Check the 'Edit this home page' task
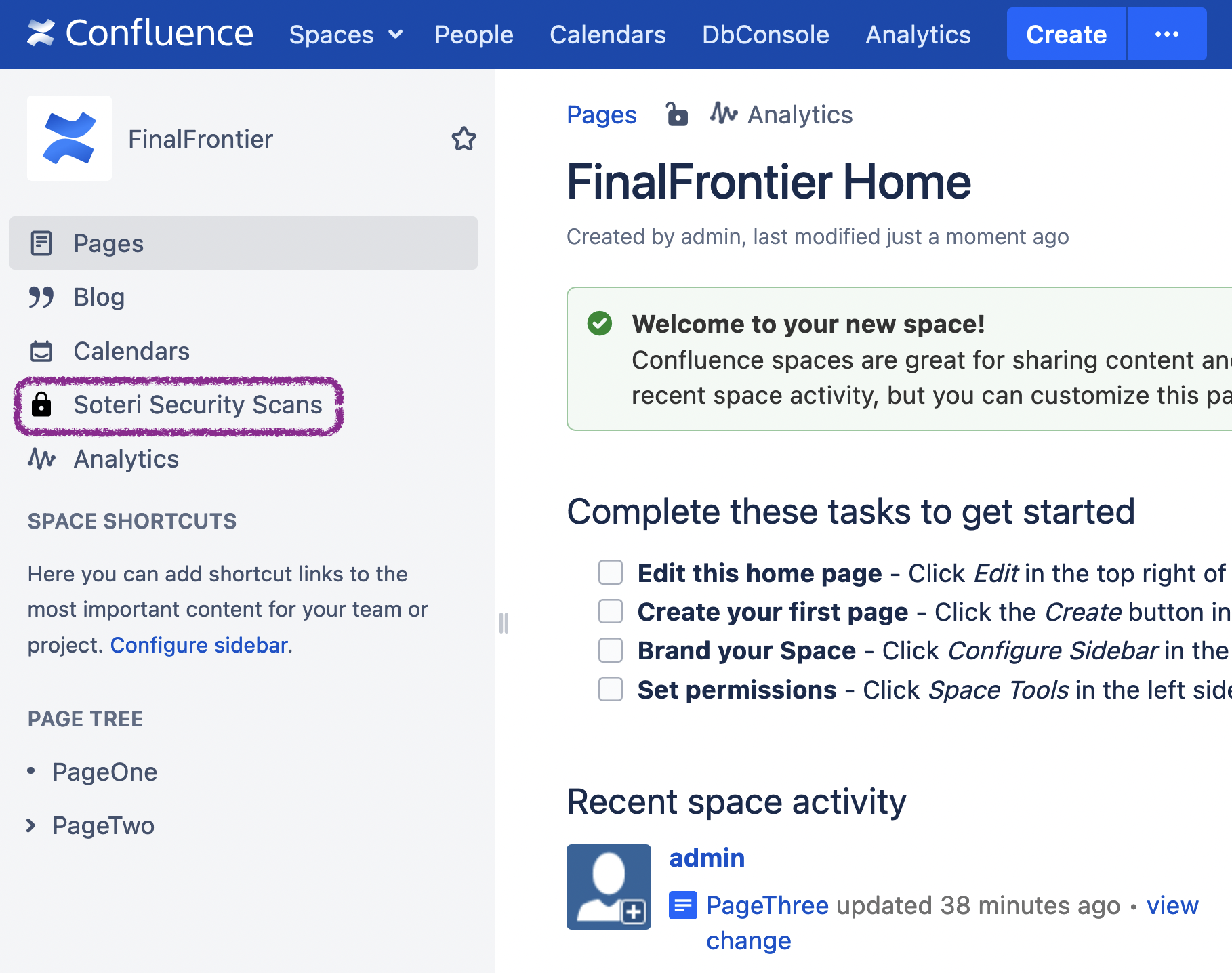 tap(610, 573)
